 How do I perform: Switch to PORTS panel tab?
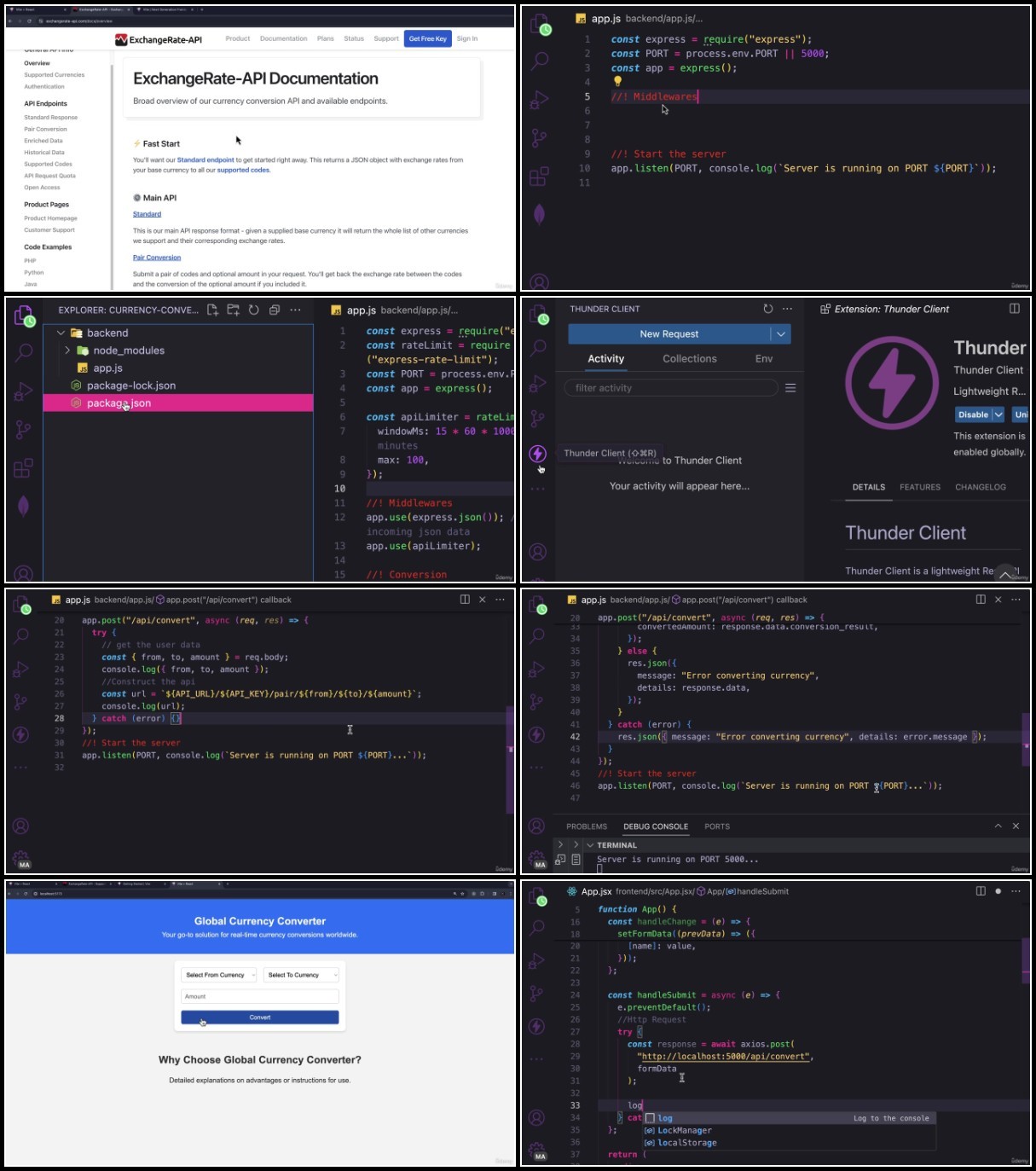717,826
